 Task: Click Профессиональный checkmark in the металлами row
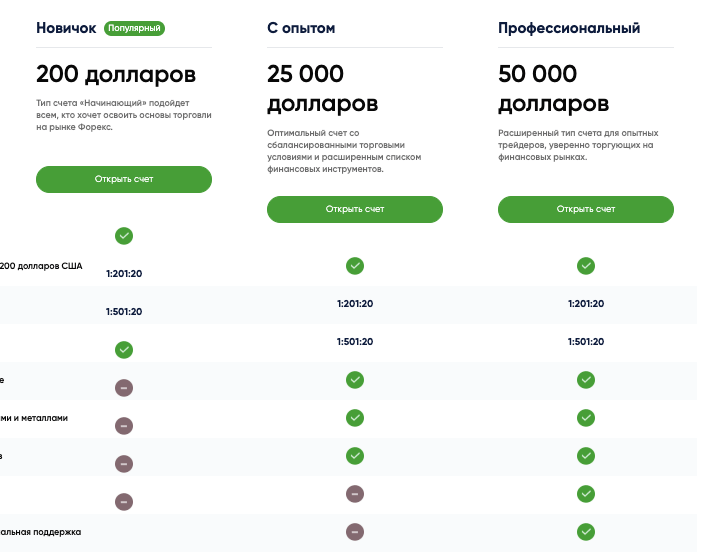(586, 418)
